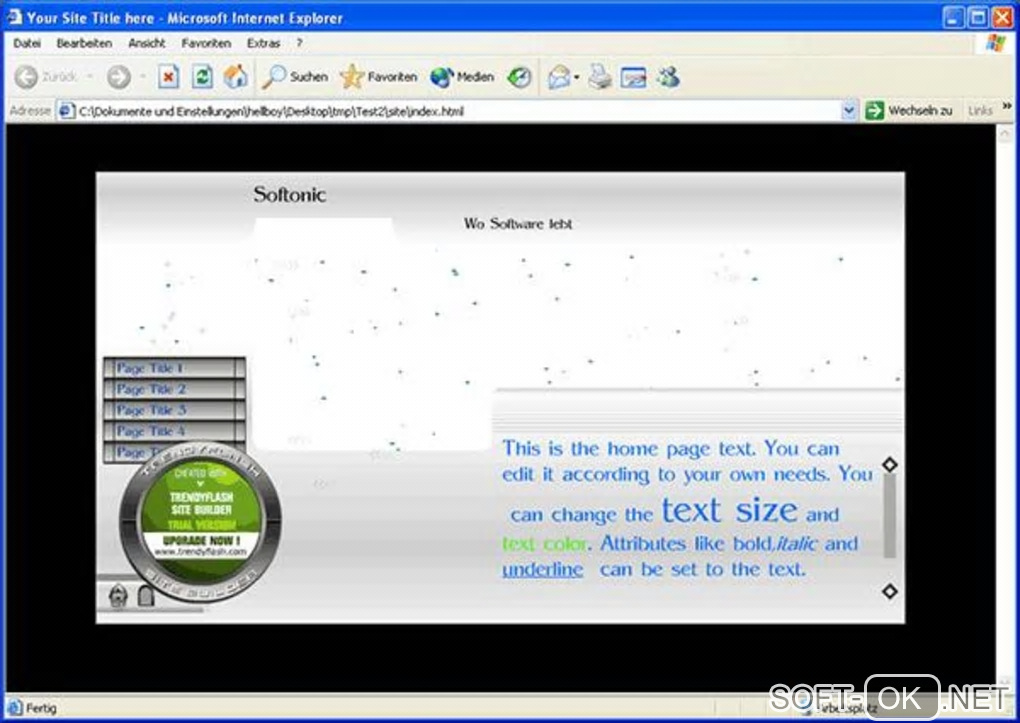Open the history clock icon

tap(519, 77)
